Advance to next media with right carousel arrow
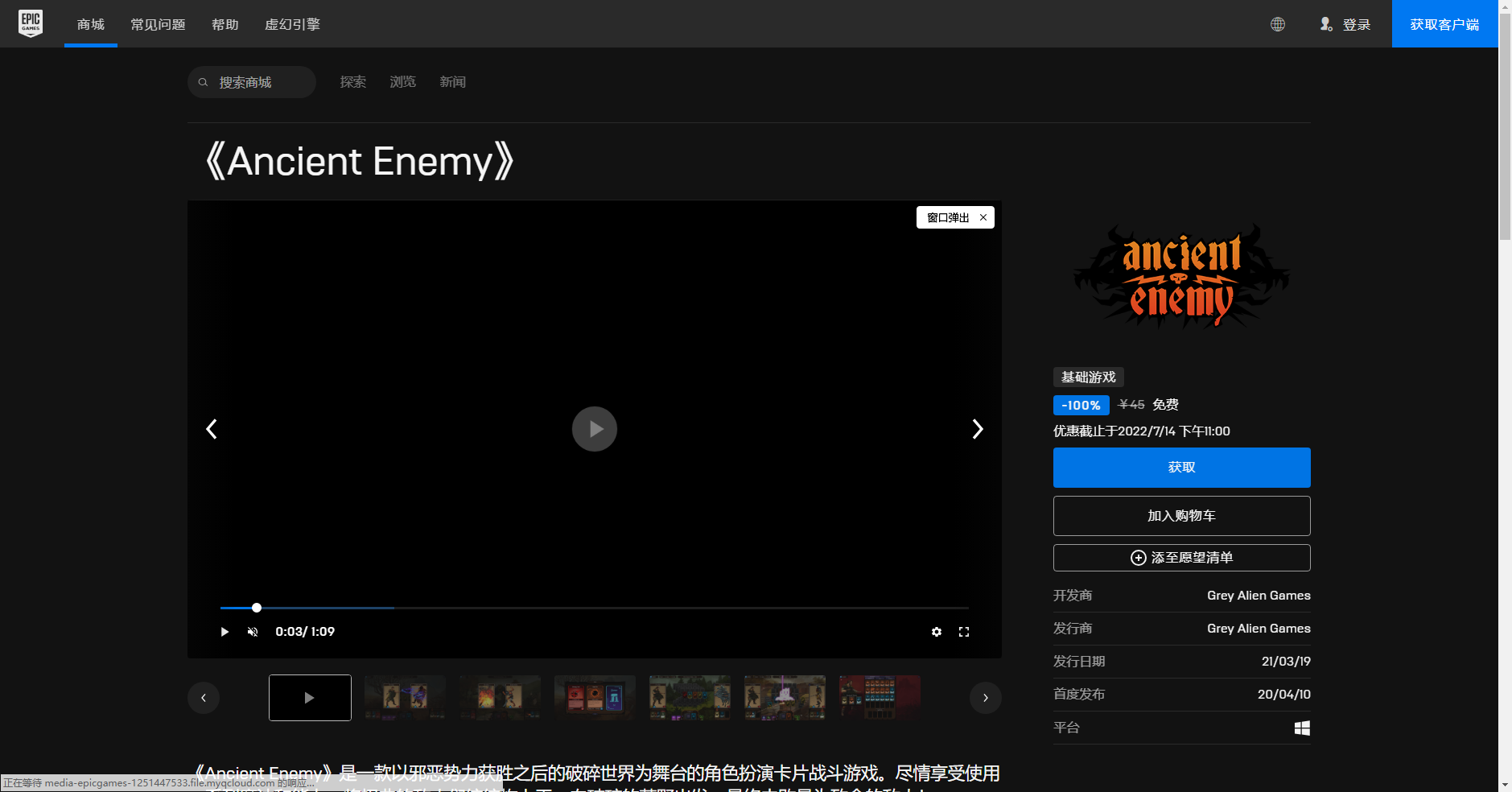Screen dimensions: 1512x792 pyautogui.click(x=986, y=698)
